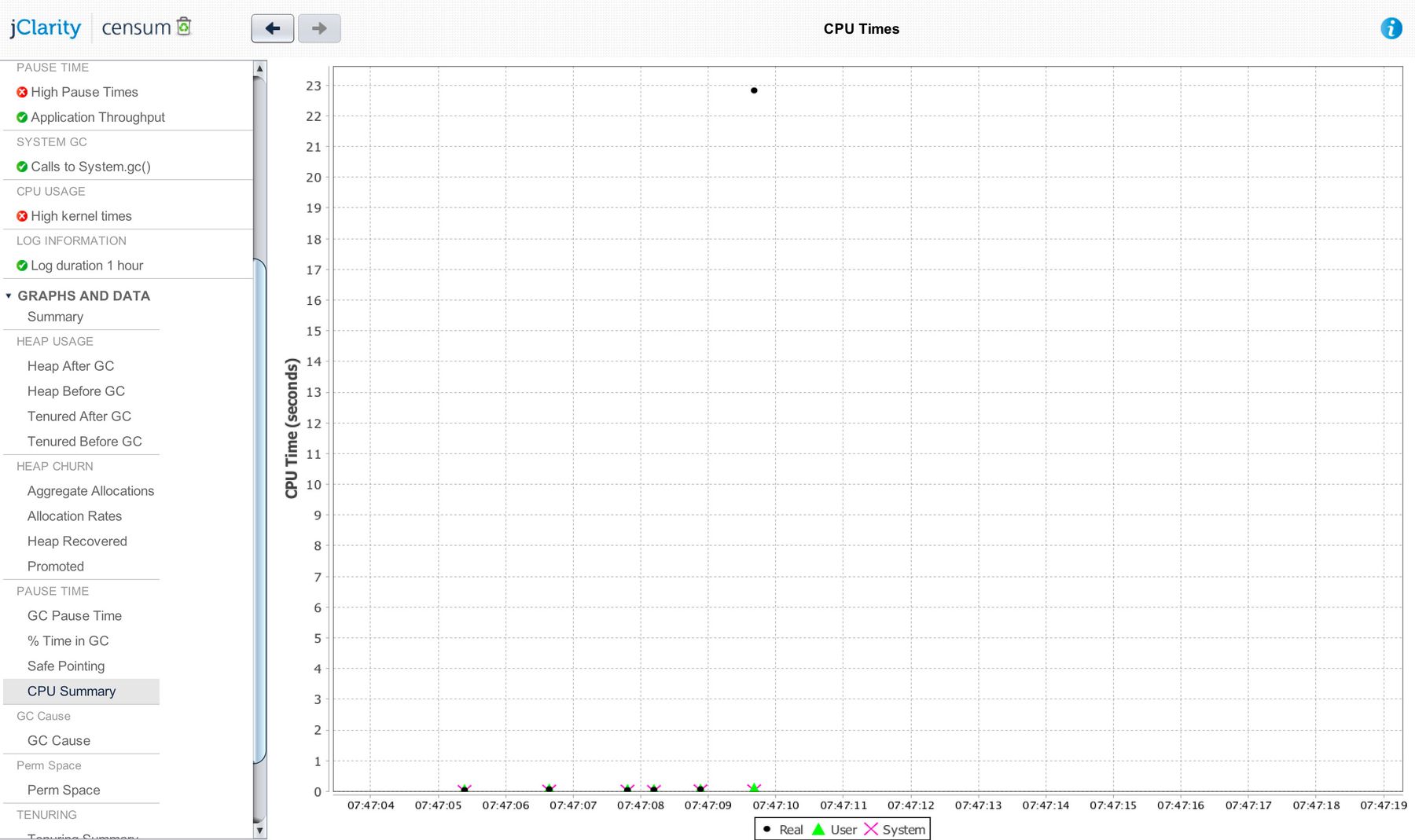Open the GC Pause Time view
Image resolution: width=1415 pixels, height=840 pixels.
[75, 615]
